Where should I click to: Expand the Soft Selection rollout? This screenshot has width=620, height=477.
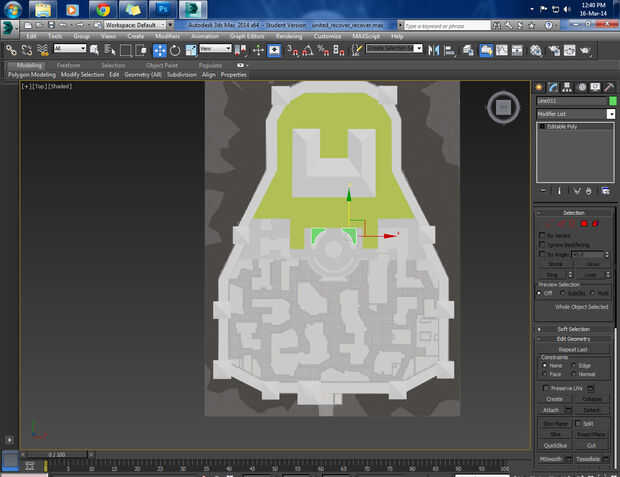[x=573, y=328]
